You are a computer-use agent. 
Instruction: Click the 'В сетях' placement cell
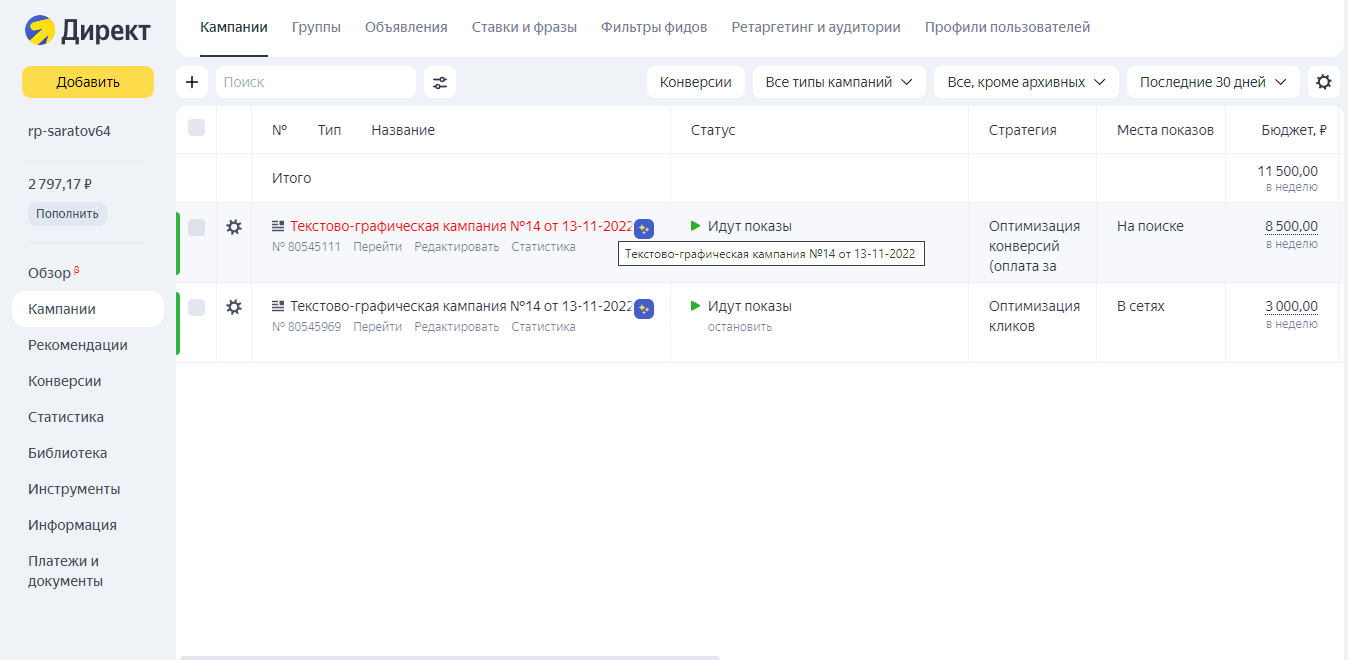[x=1141, y=306]
